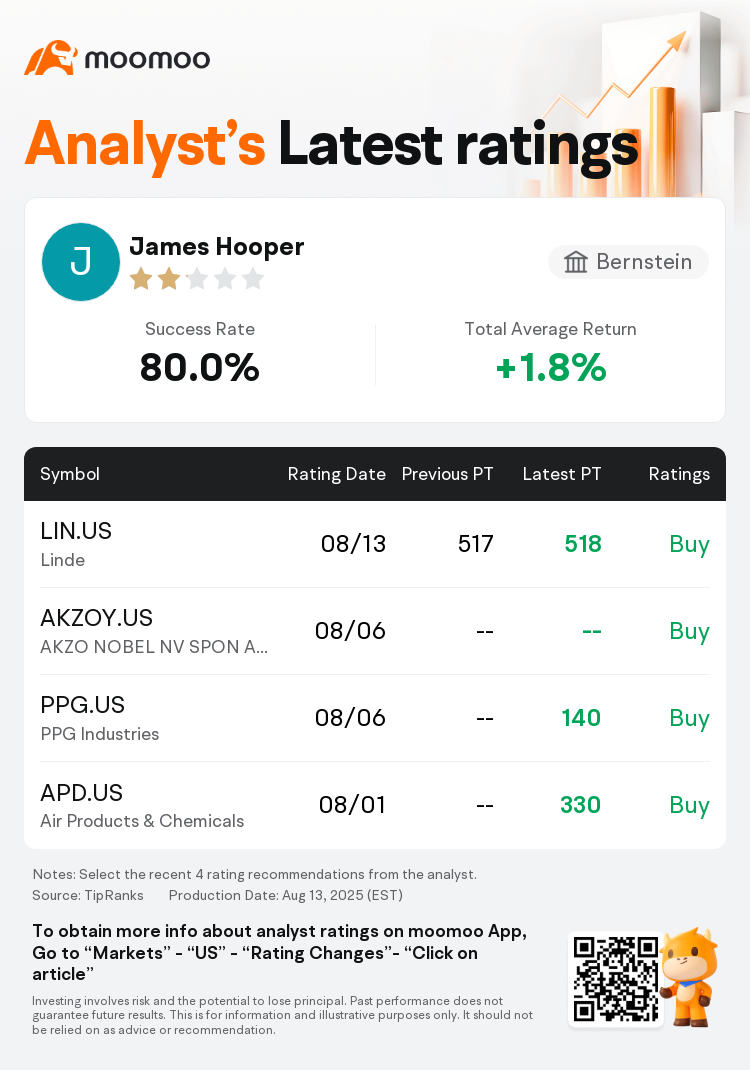Open the LIN.US Linde row
The width and height of the screenshot is (750, 1070).
[x=375, y=544]
